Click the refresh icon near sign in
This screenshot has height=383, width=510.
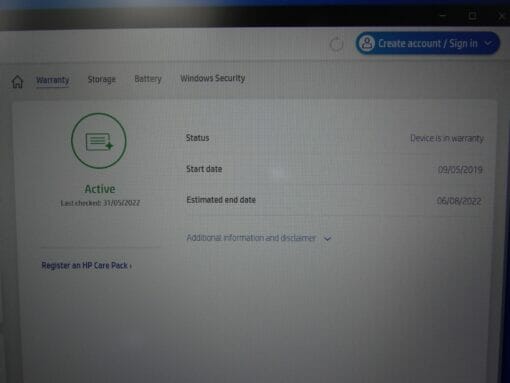click(x=336, y=44)
